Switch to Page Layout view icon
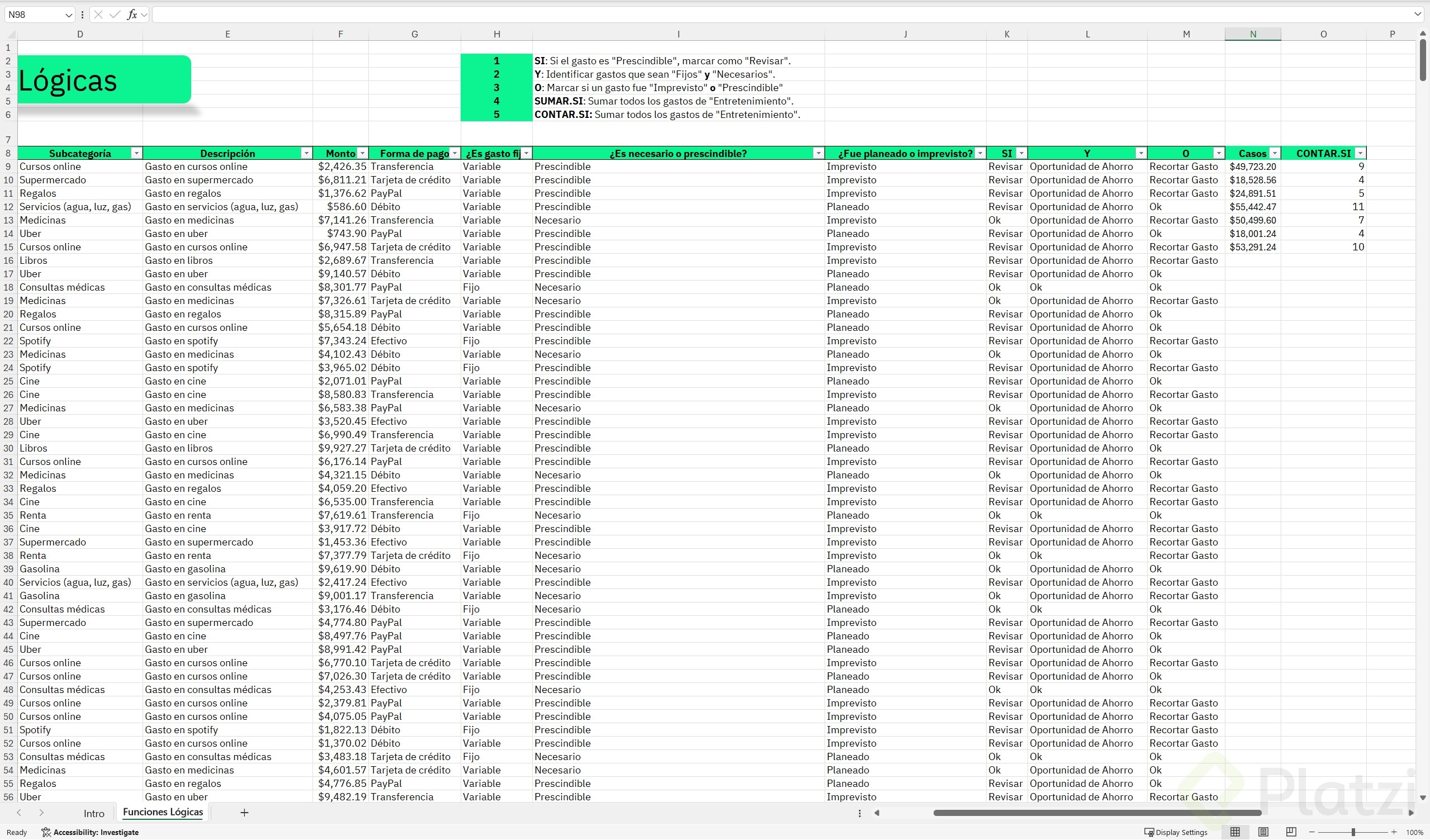This screenshot has width=1430, height=840. point(1263,832)
